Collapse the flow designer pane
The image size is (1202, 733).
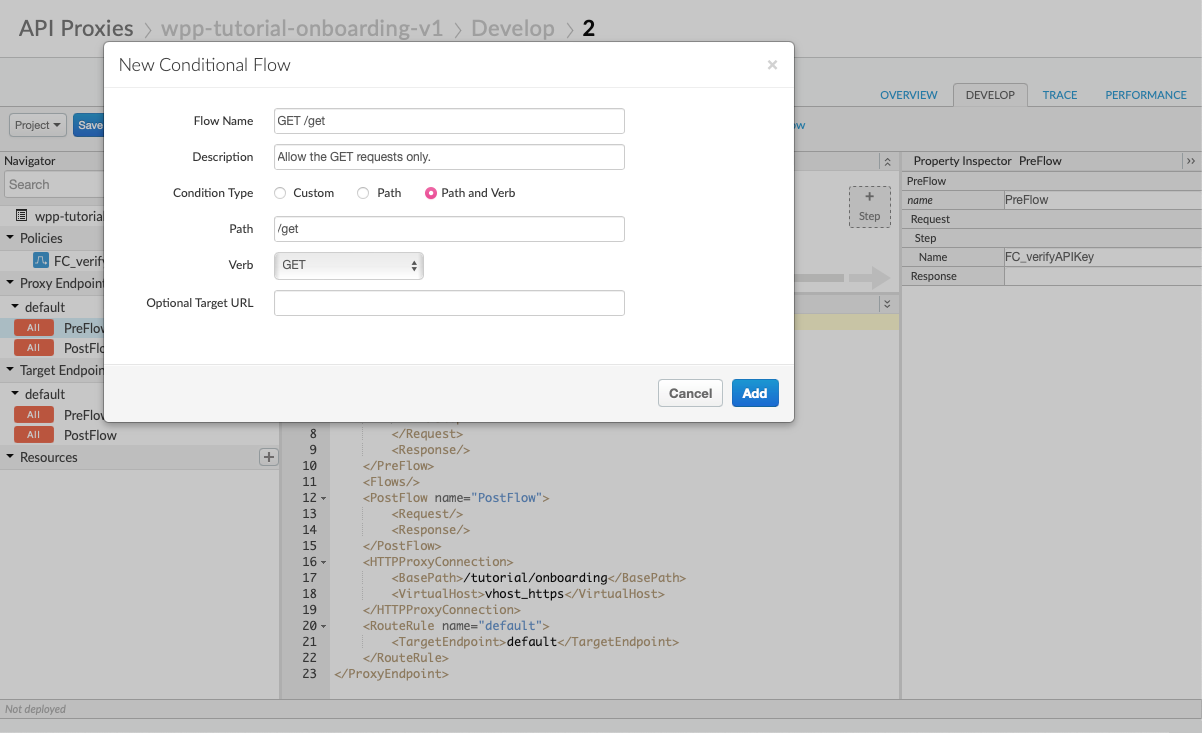(886, 161)
